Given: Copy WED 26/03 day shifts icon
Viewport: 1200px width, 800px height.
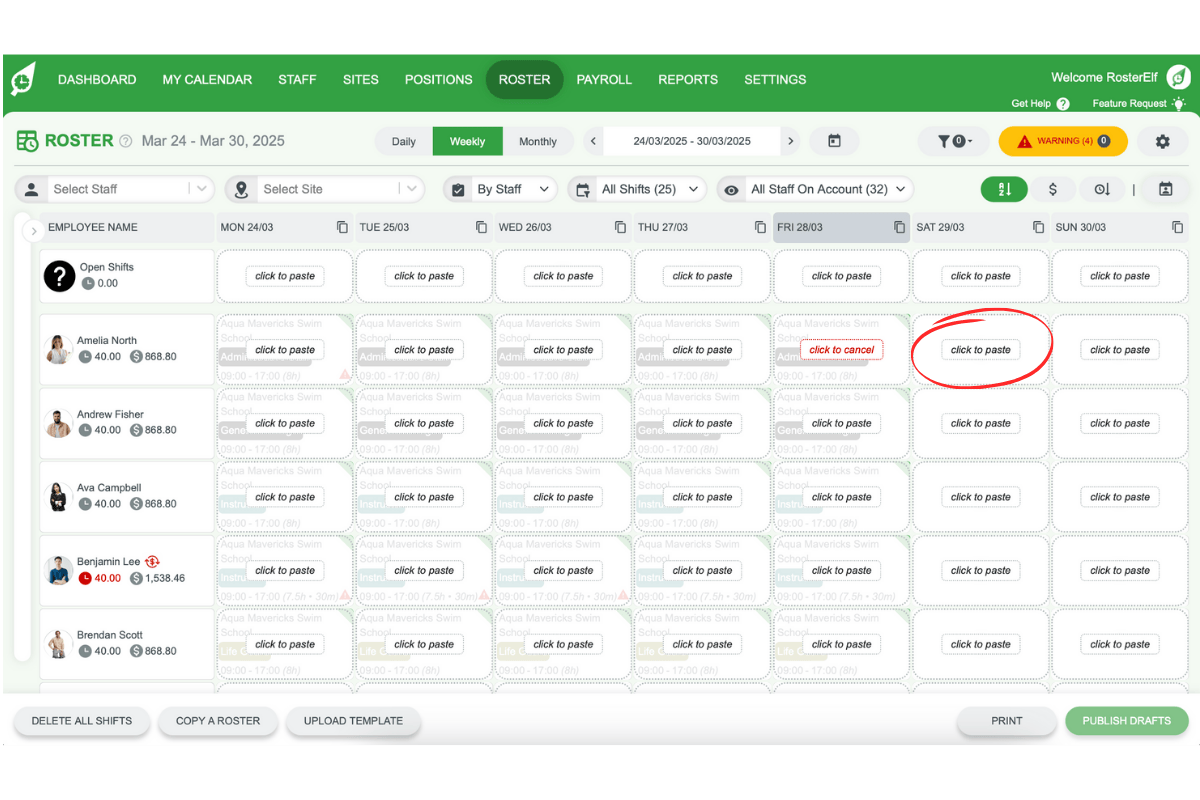Looking at the screenshot, I should tap(620, 227).
